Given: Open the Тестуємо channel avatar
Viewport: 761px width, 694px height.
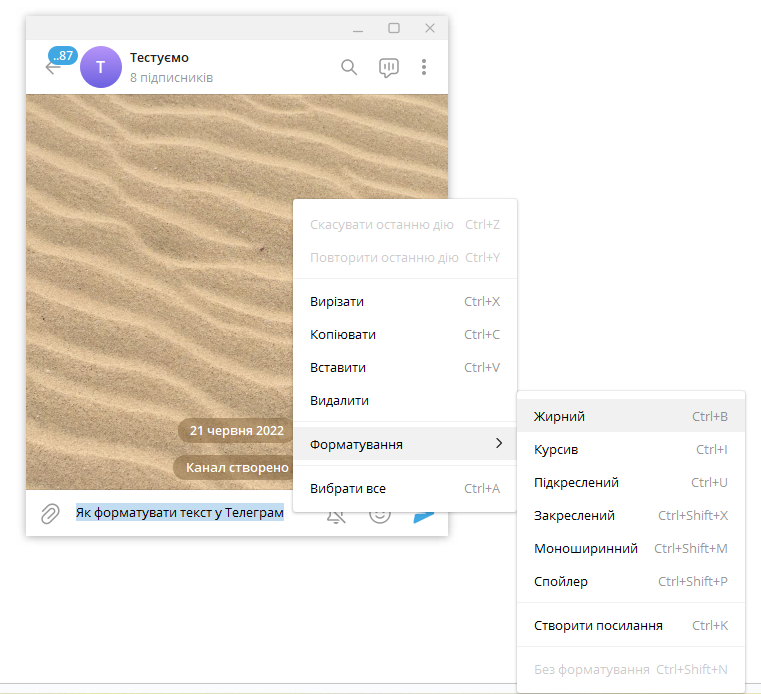Looking at the screenshot, I should click(x=101, y=67).
